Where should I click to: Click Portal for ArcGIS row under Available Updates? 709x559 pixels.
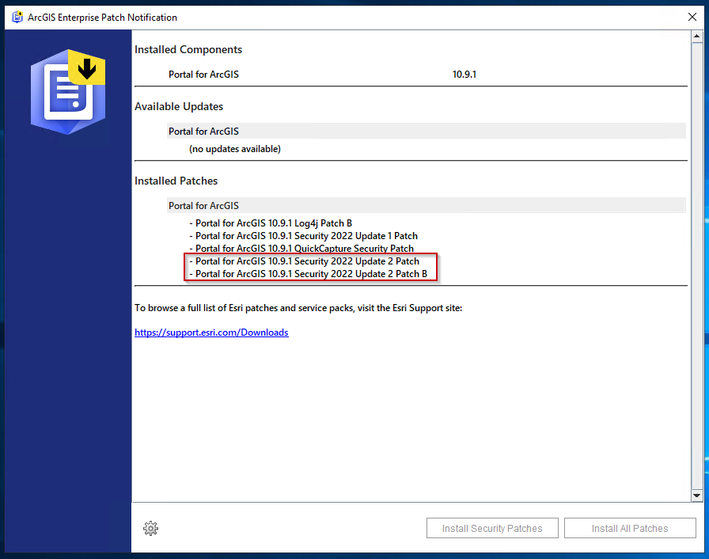click(x=426, y=131)
